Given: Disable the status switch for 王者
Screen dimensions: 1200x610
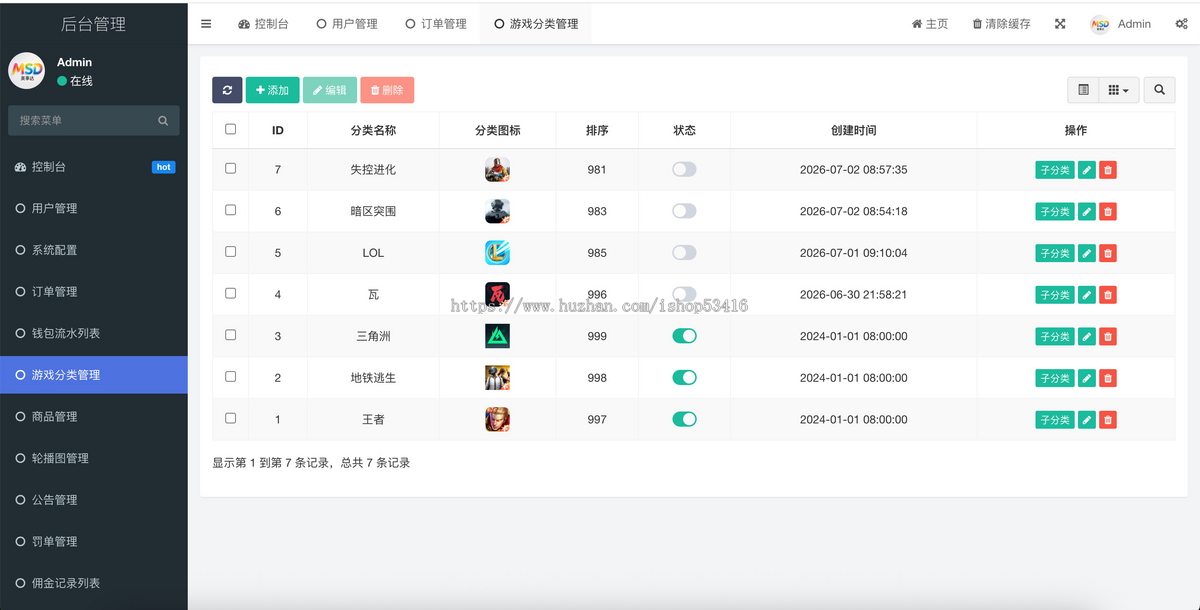Looking at the screenshot, I should tap(684, 419).
